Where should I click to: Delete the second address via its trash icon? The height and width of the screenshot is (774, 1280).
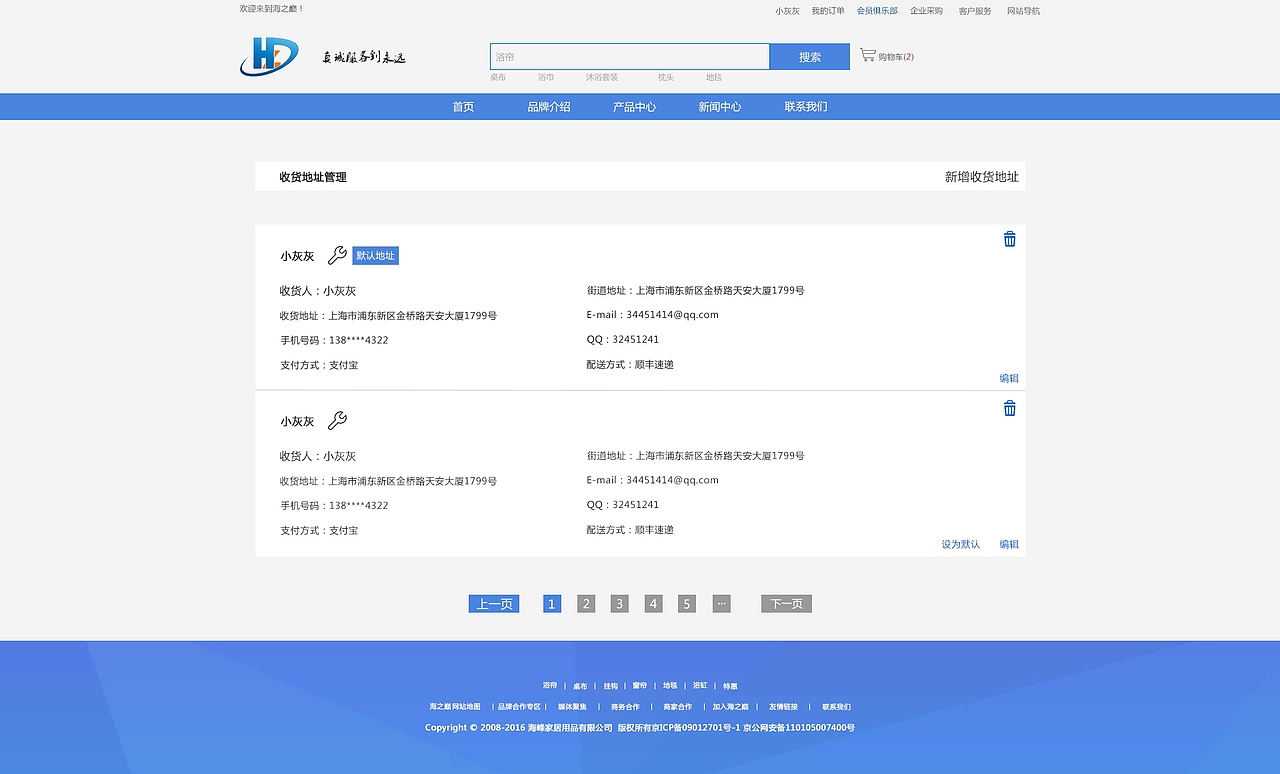pos(1009,408)
